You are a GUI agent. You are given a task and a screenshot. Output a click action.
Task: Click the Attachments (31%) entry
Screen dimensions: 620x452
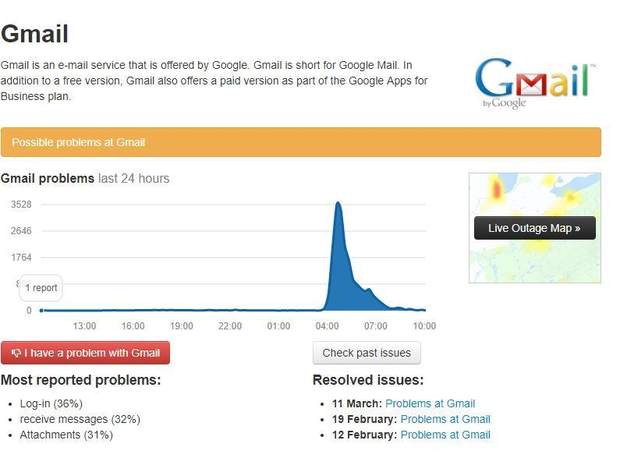(66, 435)
